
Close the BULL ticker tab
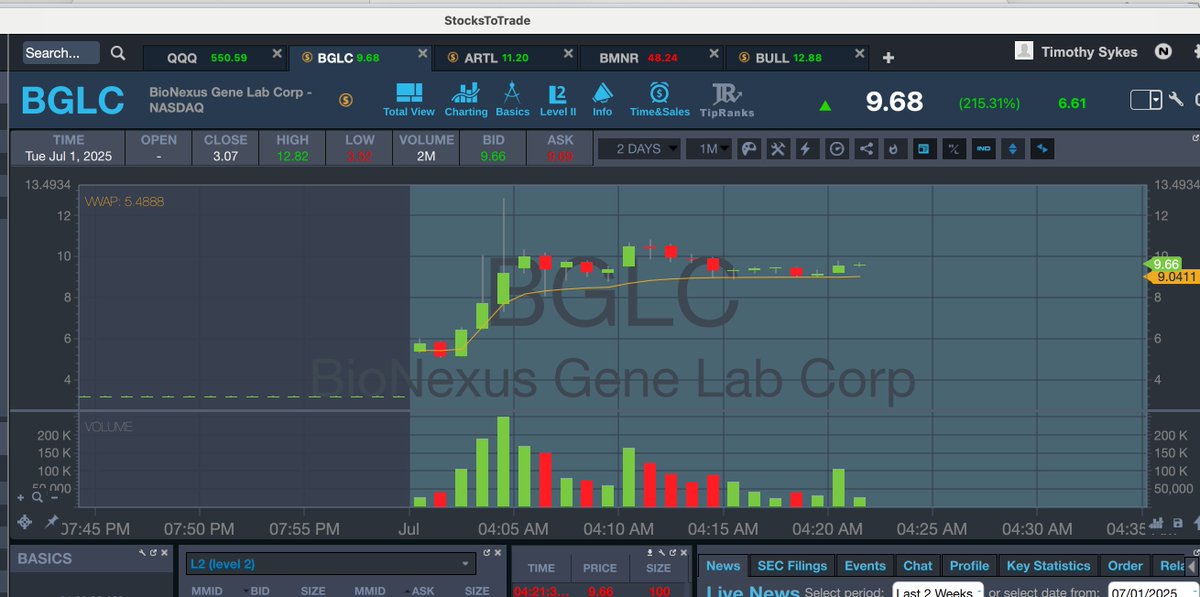pyautogui.click(x=860, y=54)
